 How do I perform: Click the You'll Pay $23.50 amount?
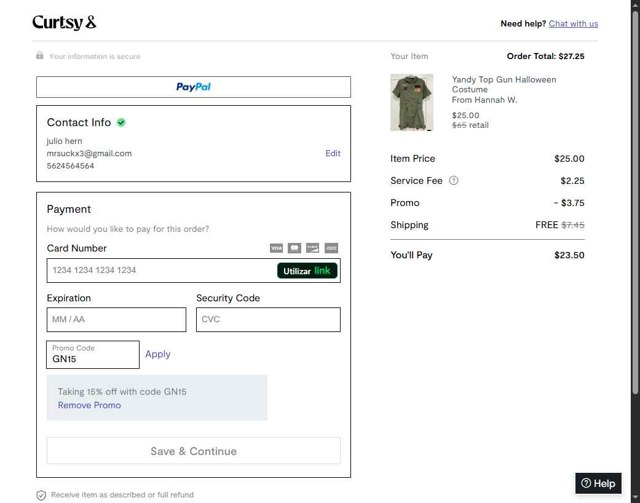(x=569, y=255)
